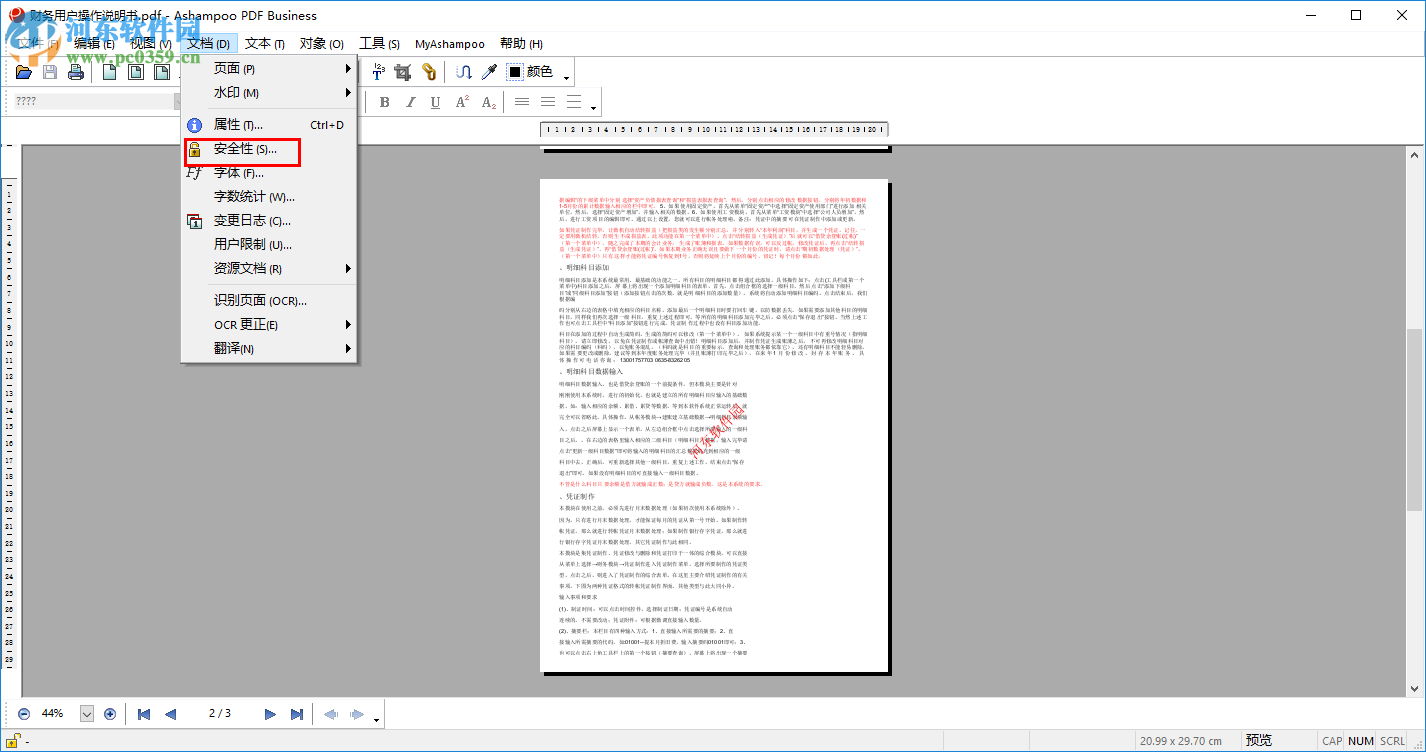Select the Crop pages tool
The height and width of the screenshot is (752, 1426).
[x=404, y=71]
